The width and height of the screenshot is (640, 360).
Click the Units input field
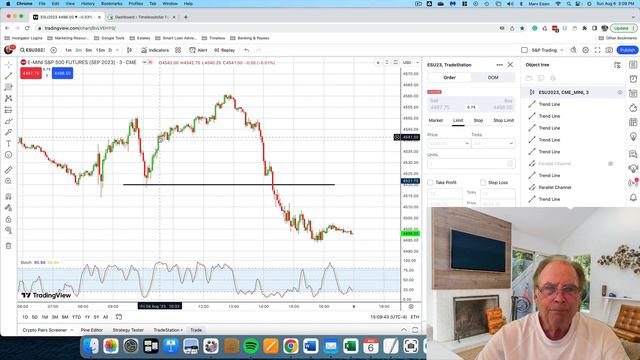[x=471, y=164]
